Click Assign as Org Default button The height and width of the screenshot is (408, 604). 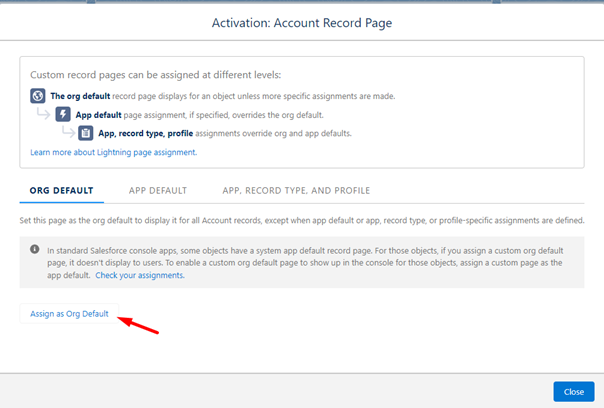tap(69, 314)
